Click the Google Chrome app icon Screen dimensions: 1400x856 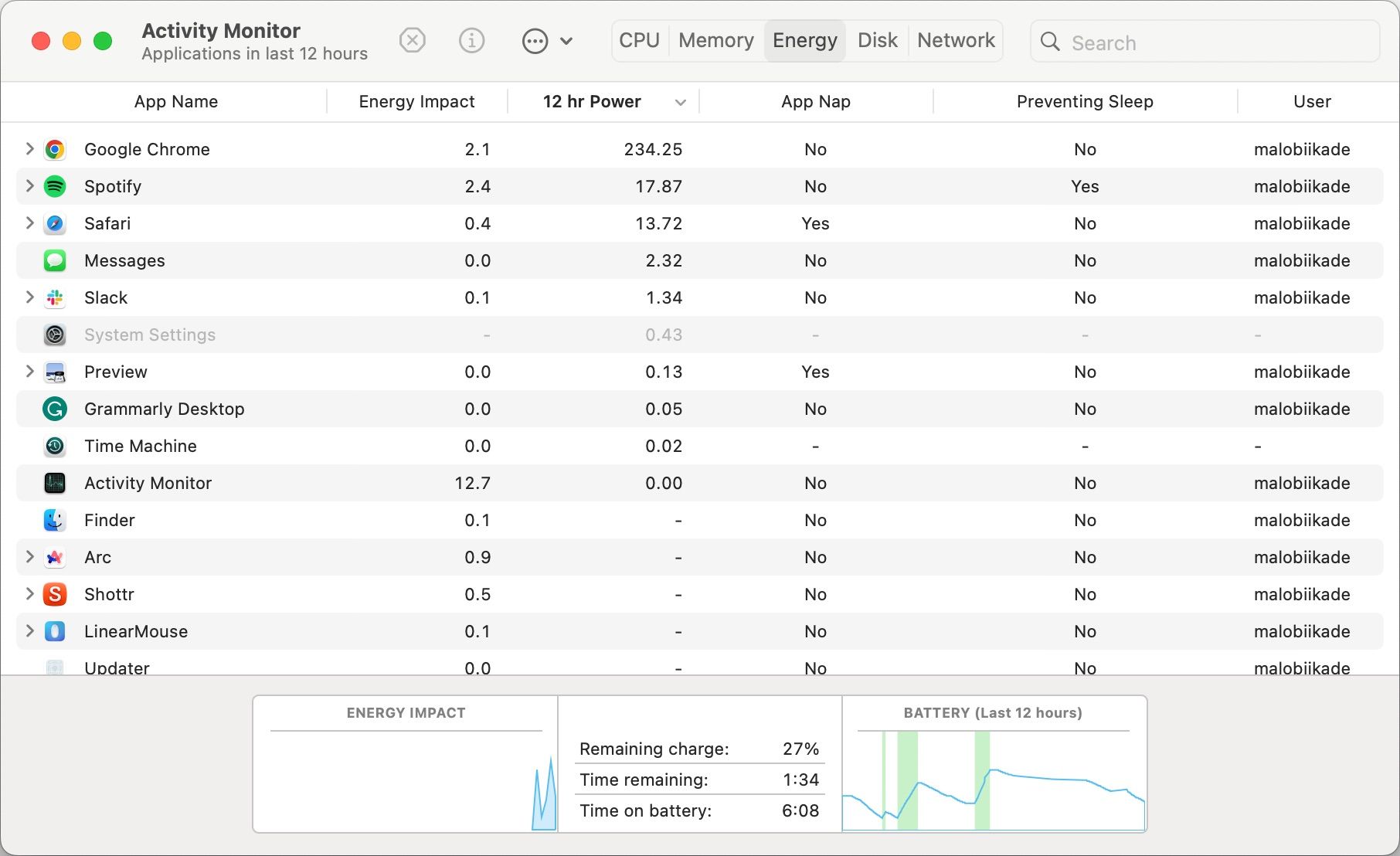click(x=55, y=149)
